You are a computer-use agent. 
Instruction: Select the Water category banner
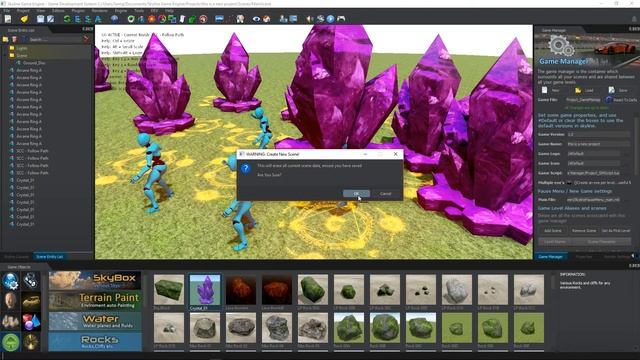click(95, 321)
